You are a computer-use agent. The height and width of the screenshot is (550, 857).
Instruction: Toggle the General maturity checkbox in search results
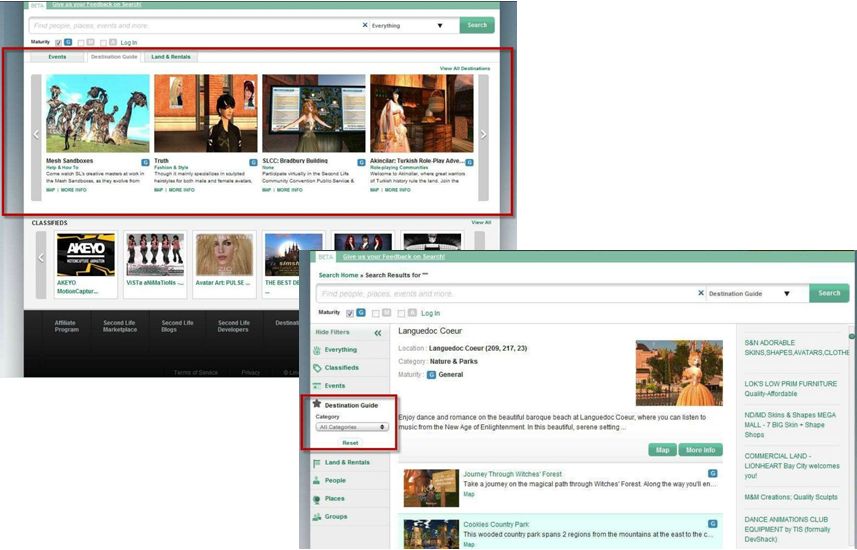click(349, 313)
